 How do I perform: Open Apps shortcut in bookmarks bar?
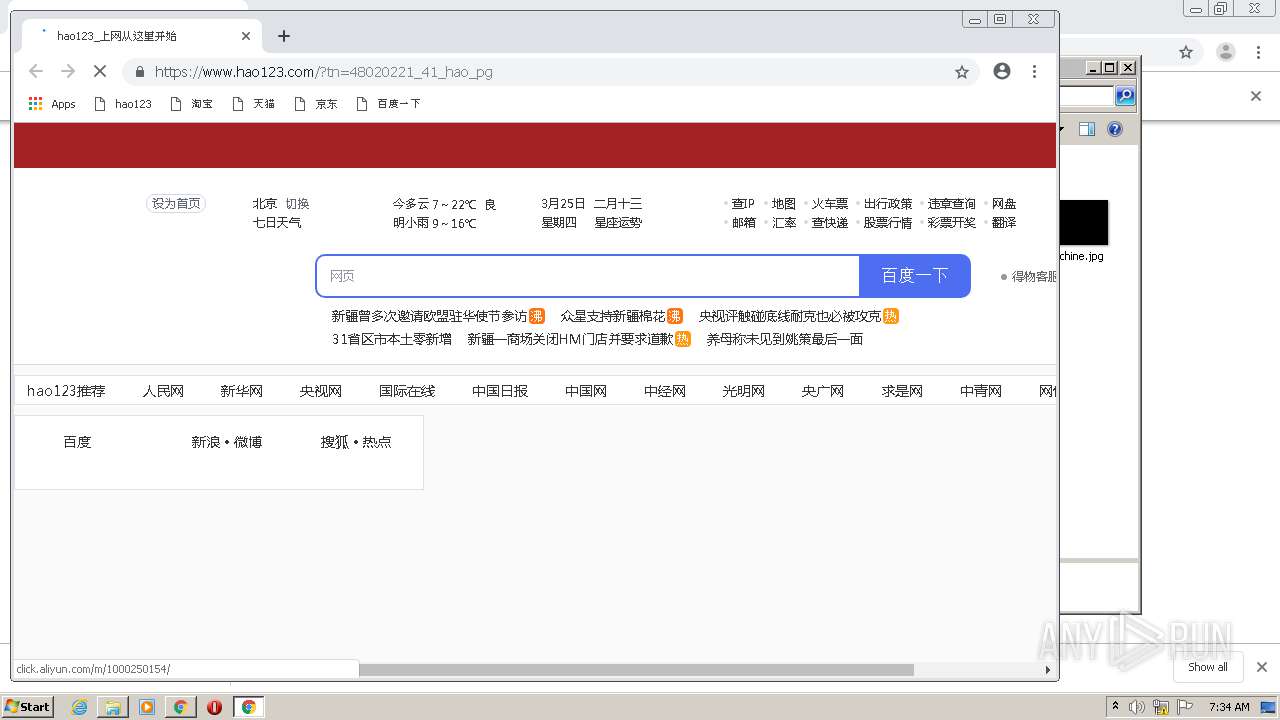pos(52,104)
